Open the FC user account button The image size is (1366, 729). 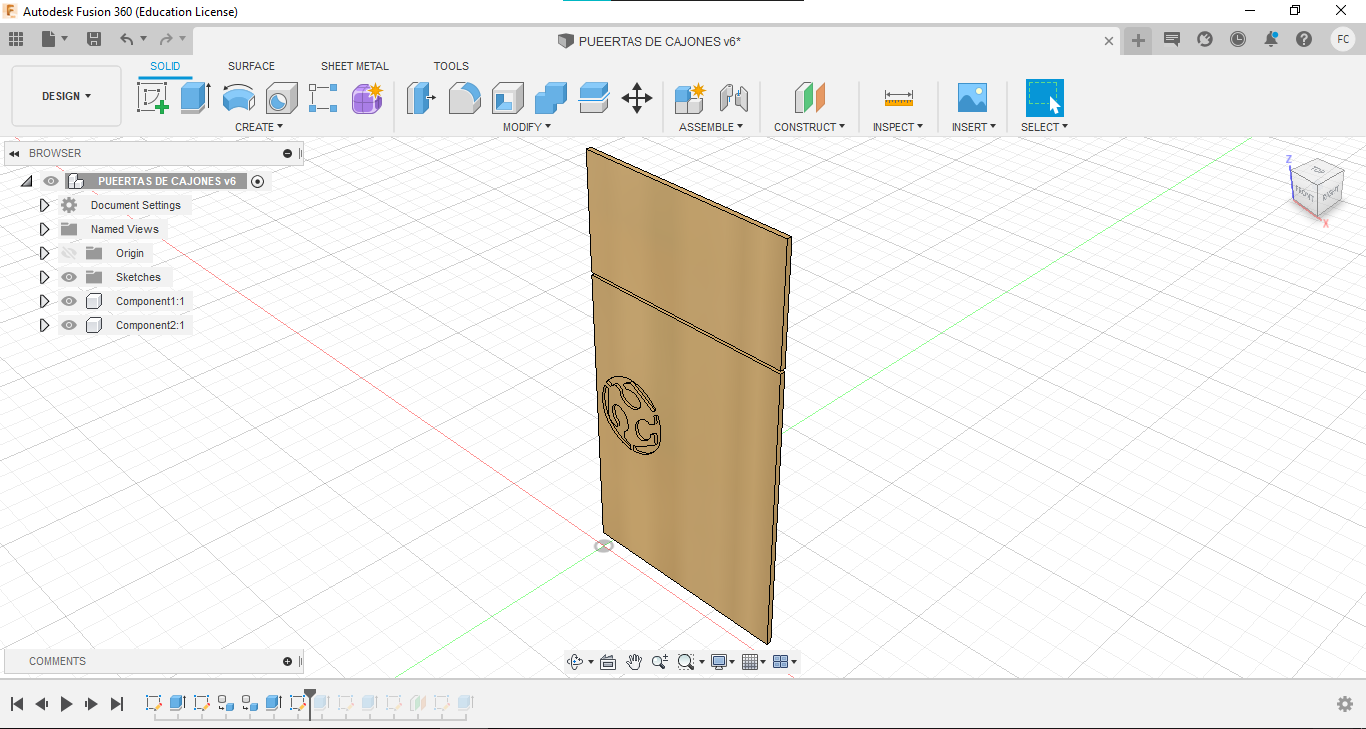tap(1343, 39)
